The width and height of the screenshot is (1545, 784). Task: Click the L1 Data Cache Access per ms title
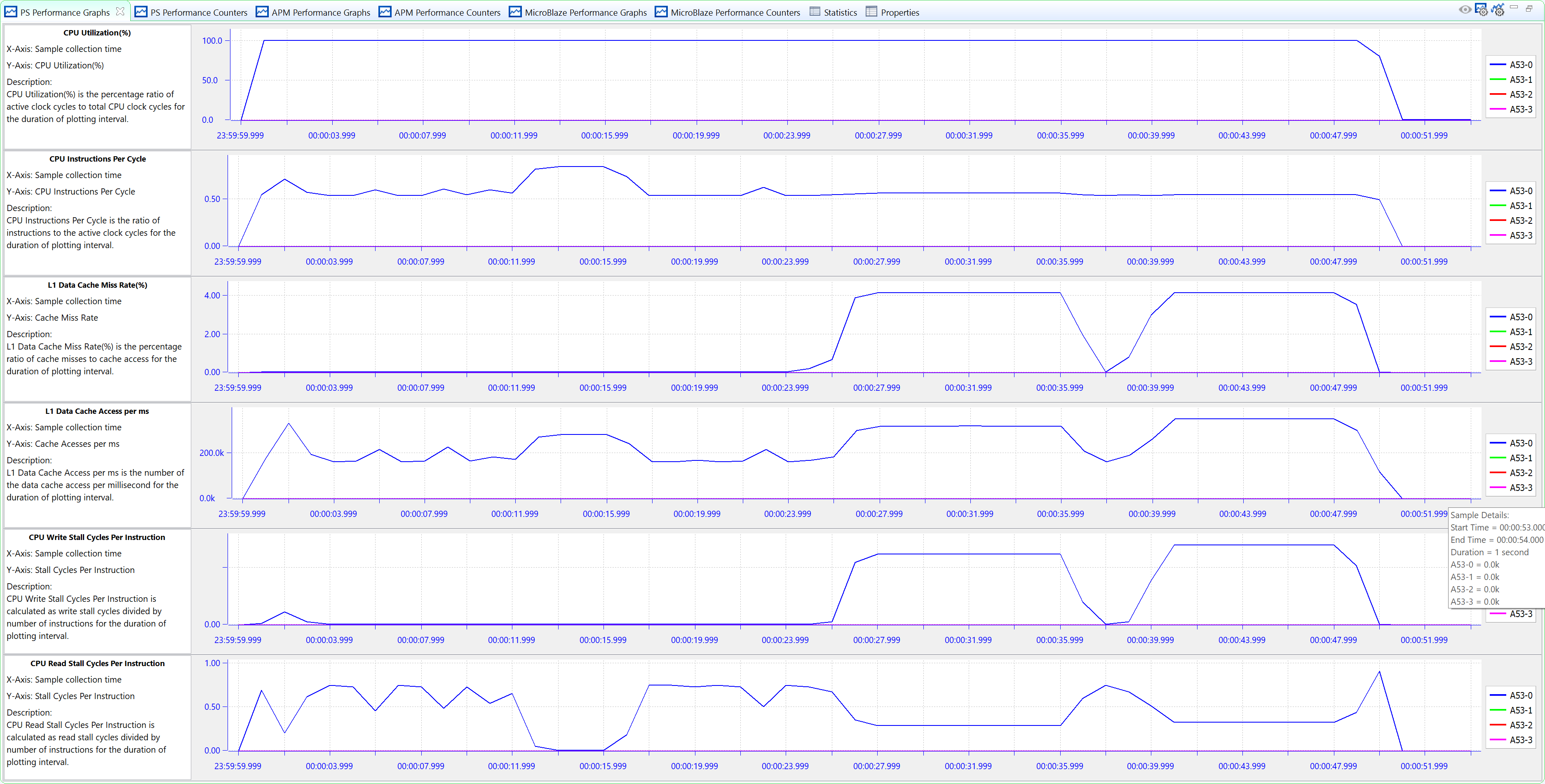tap(97, 411)
